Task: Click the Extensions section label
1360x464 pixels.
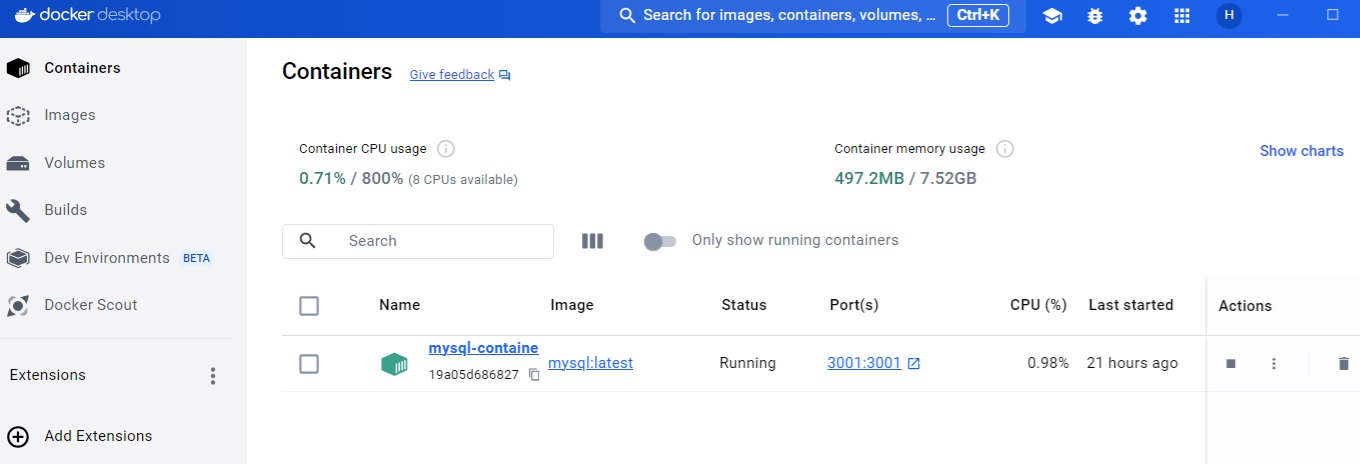Action: (47, 375)
